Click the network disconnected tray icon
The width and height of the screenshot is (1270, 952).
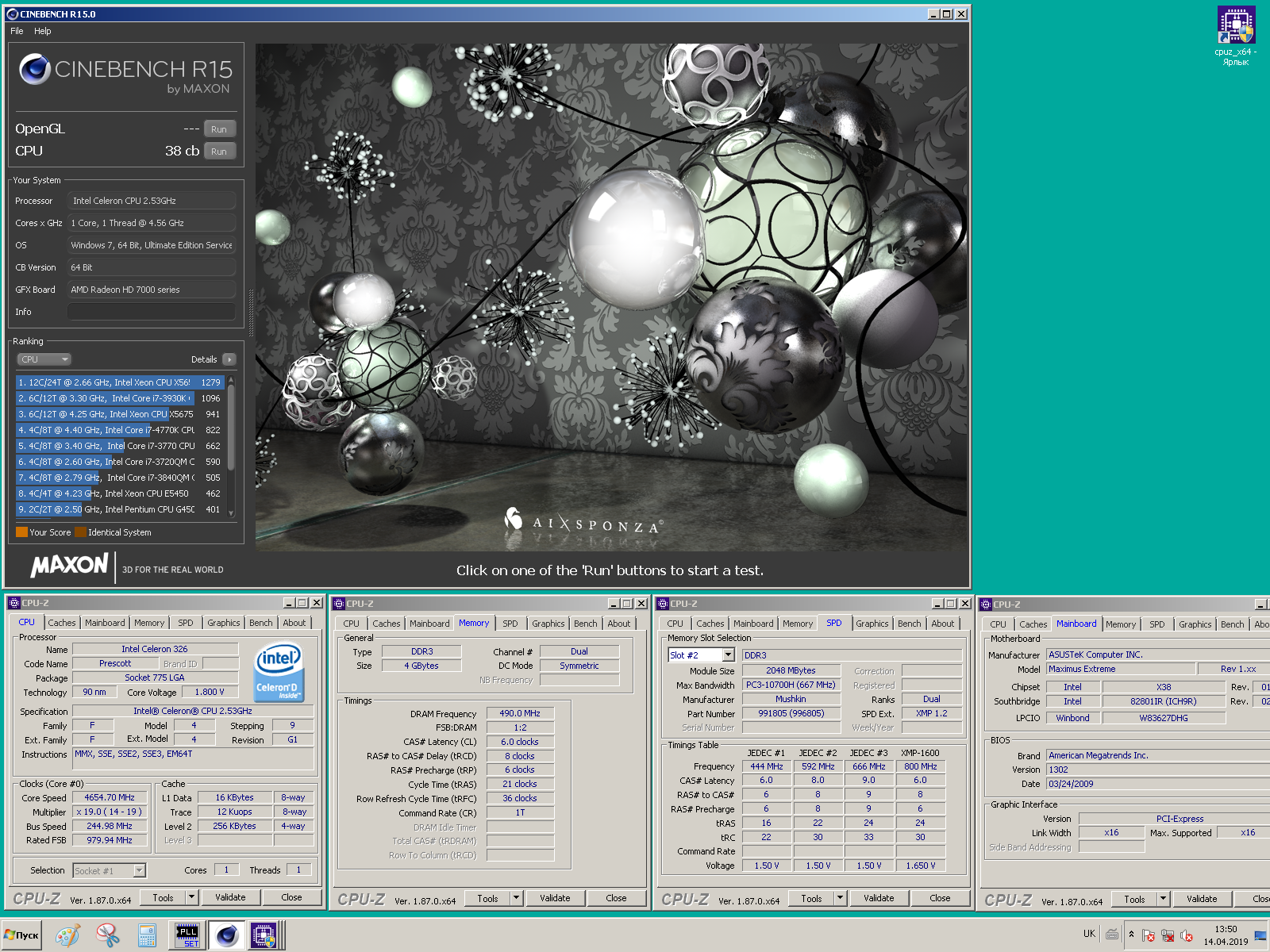pyautogui.click(x=1168, y=935)
